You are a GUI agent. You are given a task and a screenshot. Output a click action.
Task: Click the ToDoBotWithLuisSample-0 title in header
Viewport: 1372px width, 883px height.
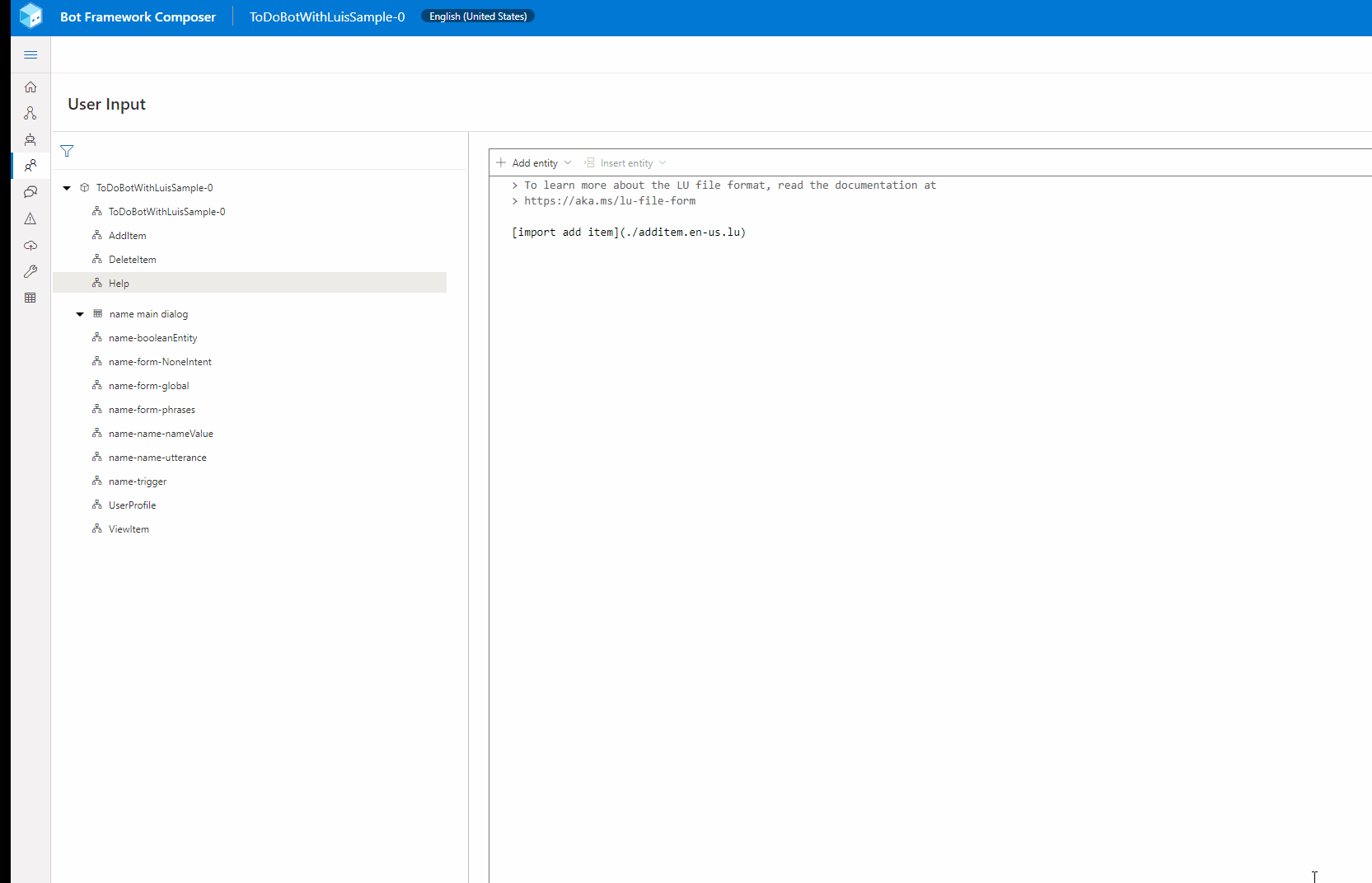(x=327, y=16)
